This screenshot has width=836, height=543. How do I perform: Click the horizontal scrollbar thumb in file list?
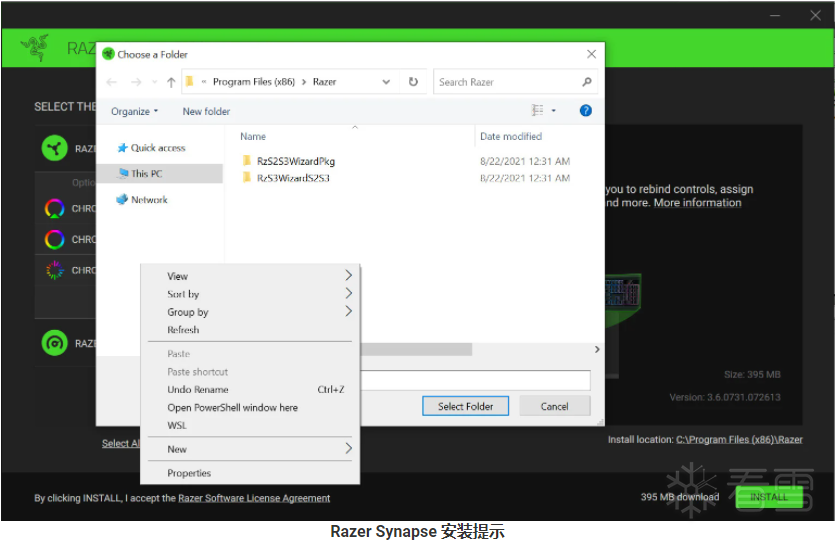pyautogui.click(x=416, y=349)
